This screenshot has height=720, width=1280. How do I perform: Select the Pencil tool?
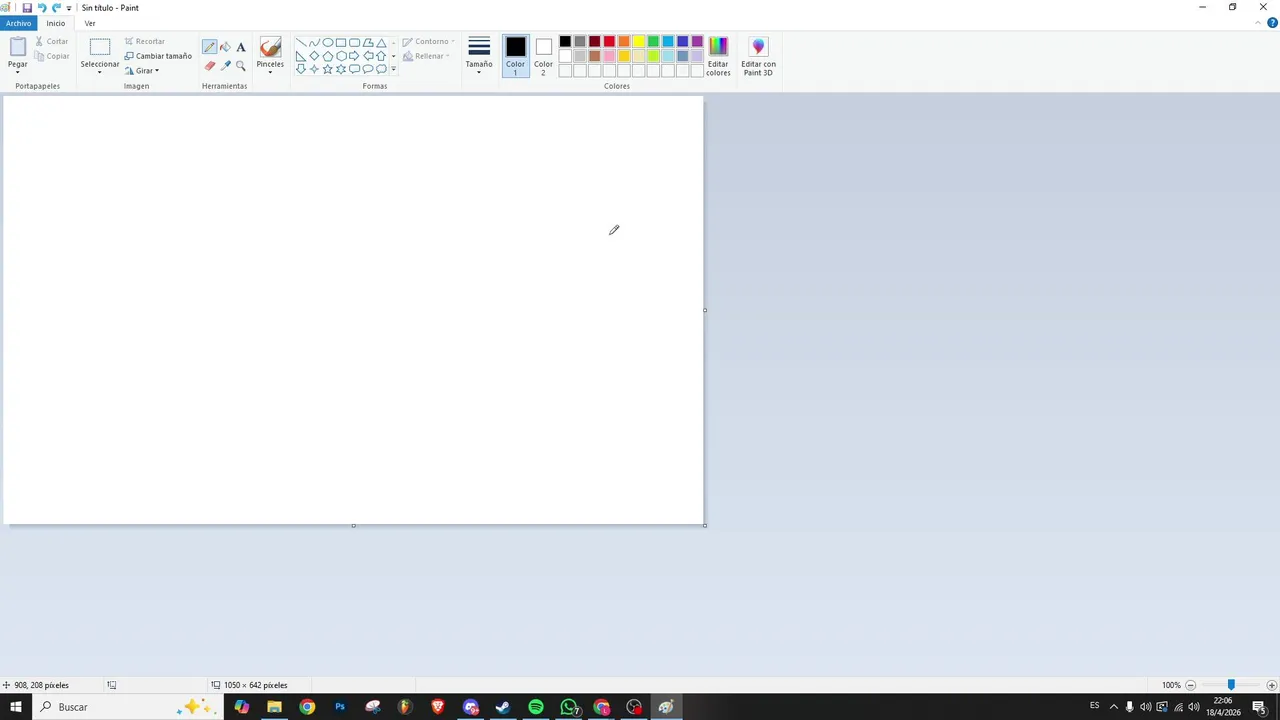[209, 47]
